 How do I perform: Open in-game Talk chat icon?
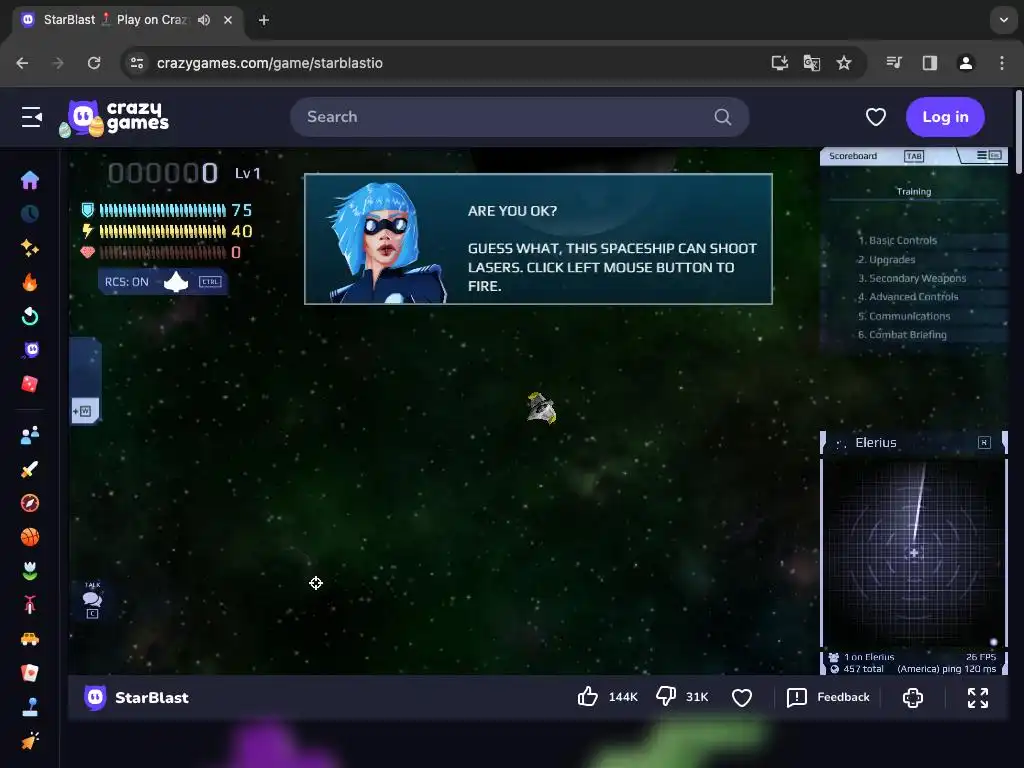[x=92, y=600]
